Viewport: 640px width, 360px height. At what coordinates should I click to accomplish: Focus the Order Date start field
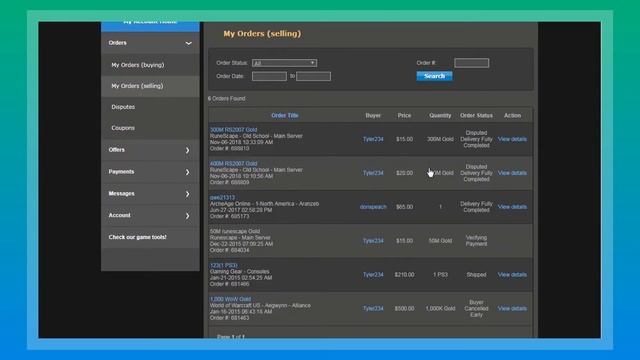pyautogui.click(x=269, y=76)
